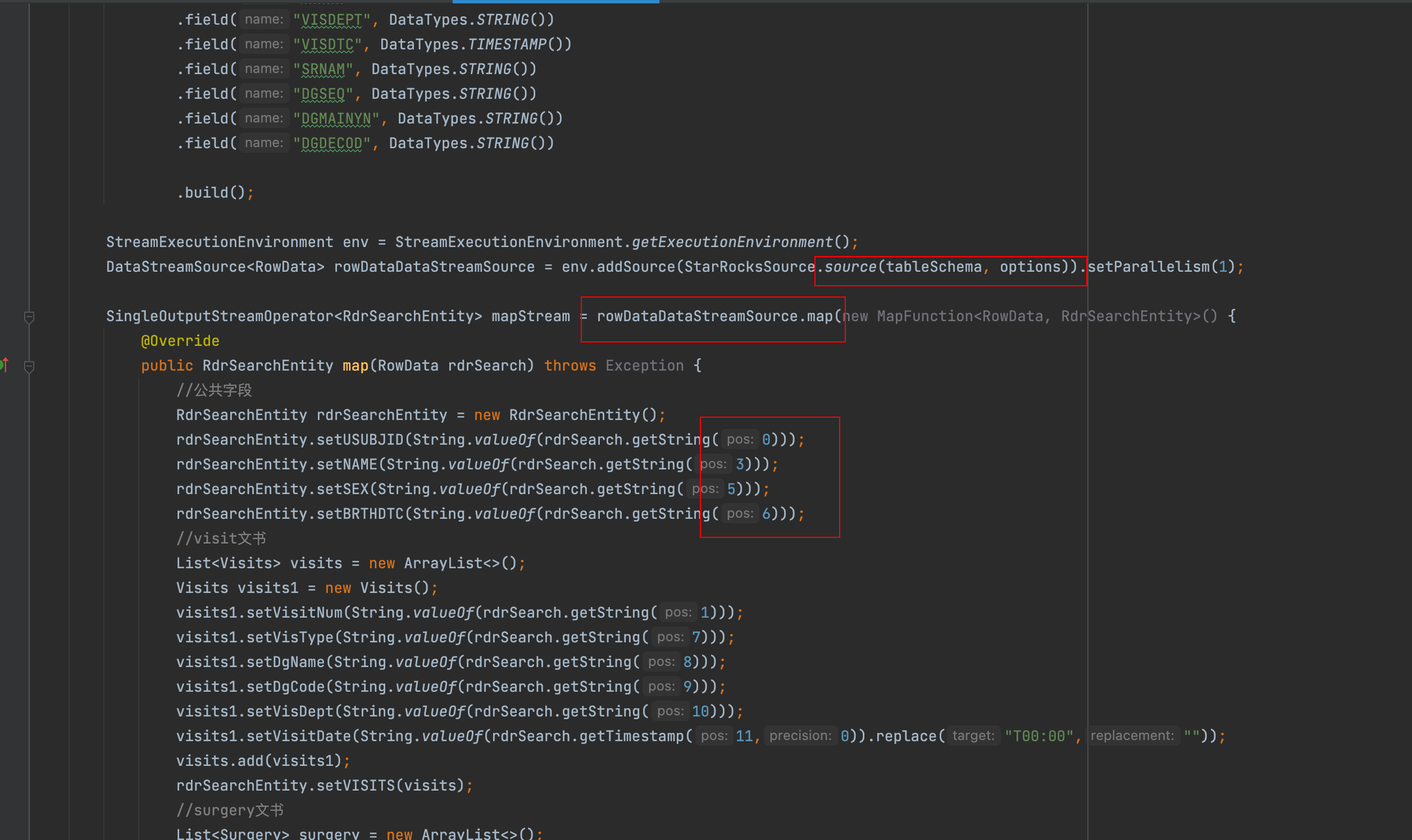The image size is (1412, 840).
Task: Click the //surgery文书 comment line
Action: coord(230,810)
